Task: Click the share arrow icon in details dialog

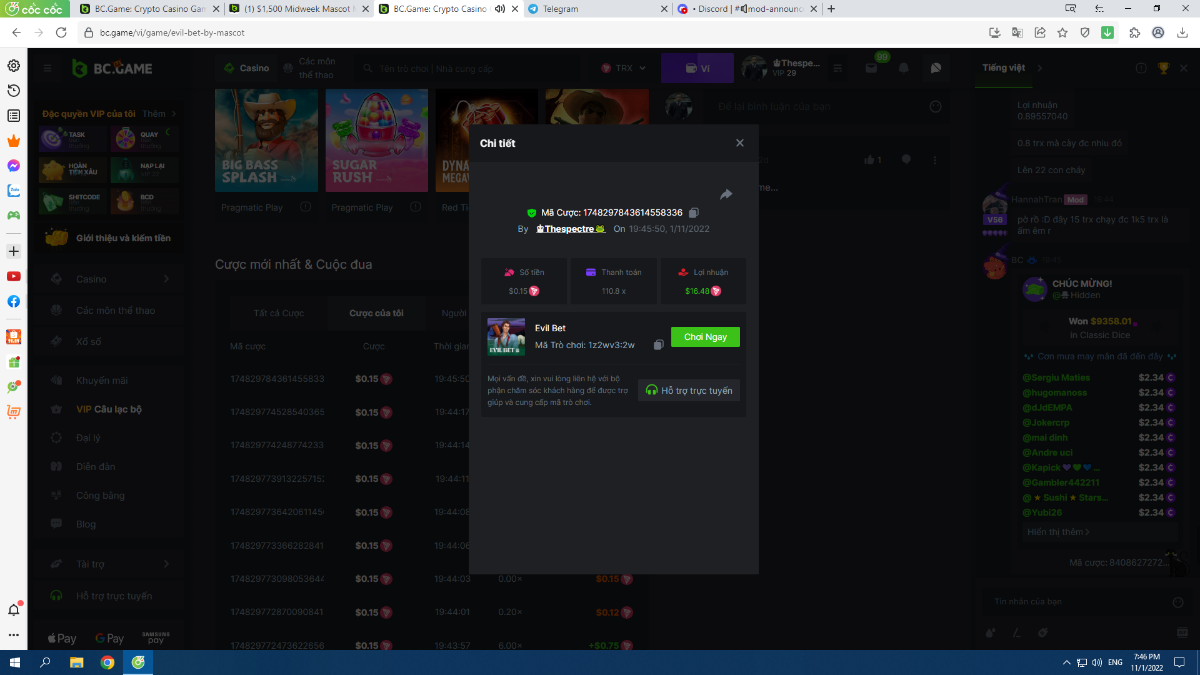Action: click(726, 194)
